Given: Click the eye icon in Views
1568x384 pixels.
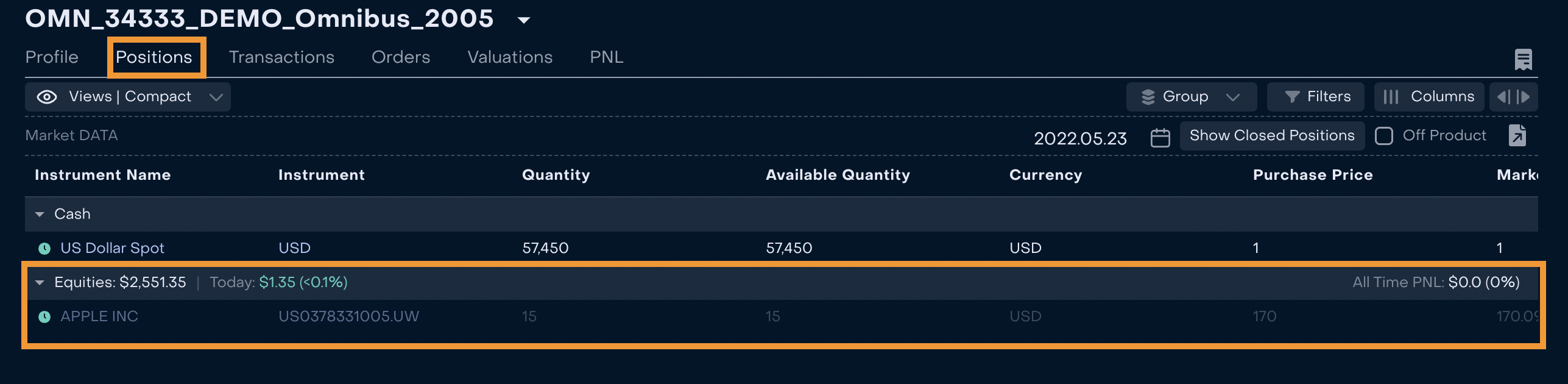Looking at the screenshot, I should (x=47, y=97).
